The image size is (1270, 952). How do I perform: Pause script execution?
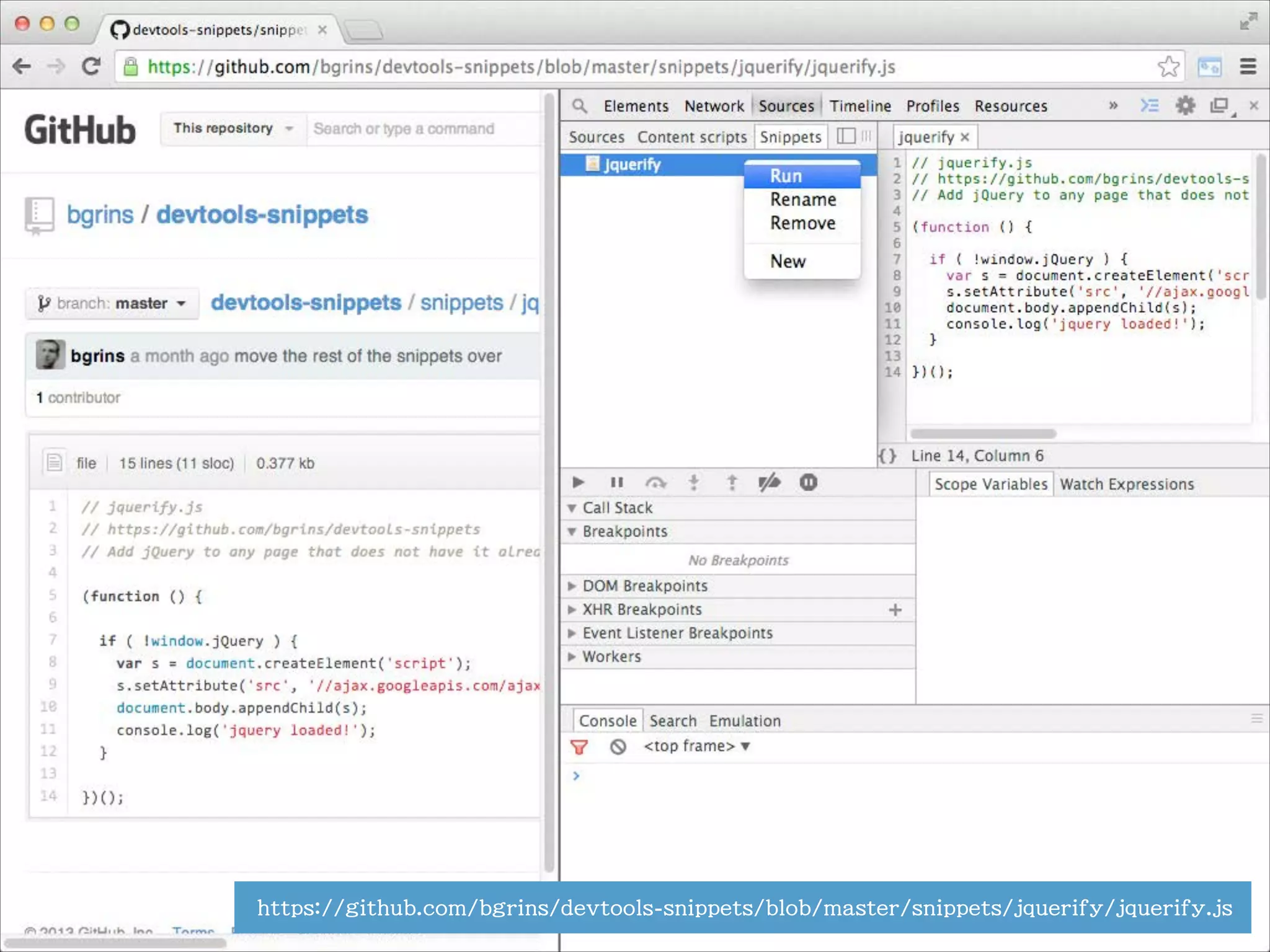(x=617, y=482)
